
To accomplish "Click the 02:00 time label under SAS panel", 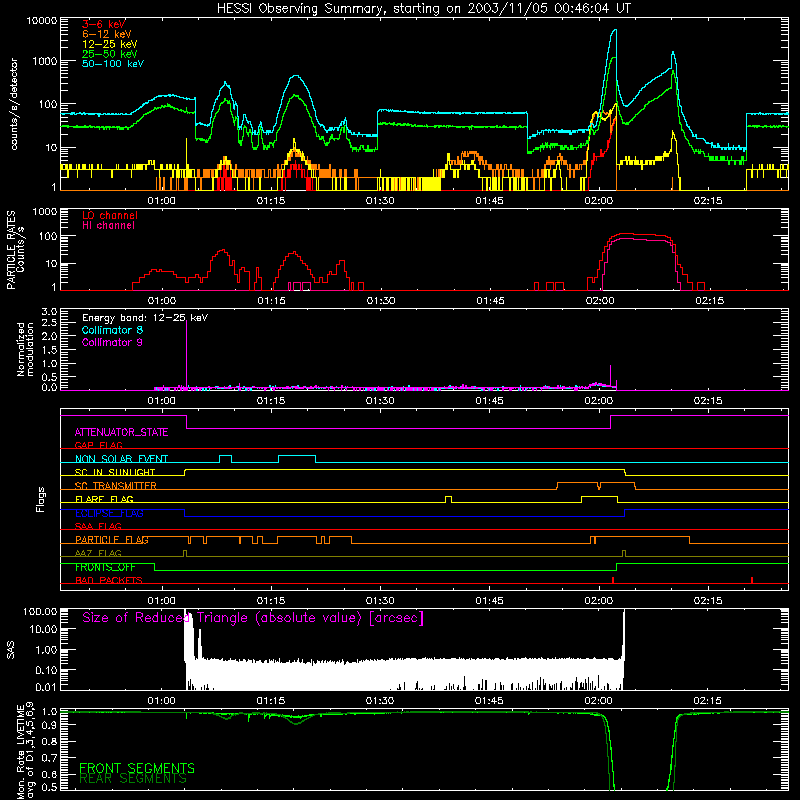I will tap(598, 701).
